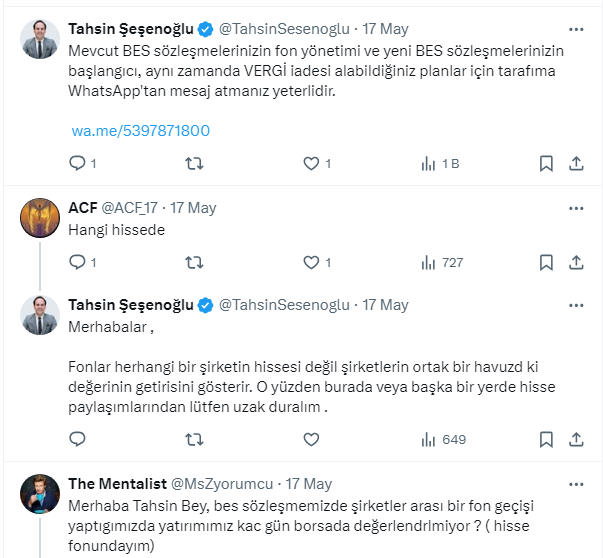The height and width of the screenshot is (558, 603).
Task: Open The Mentalist's profile picture
Action: click(41, 493)
